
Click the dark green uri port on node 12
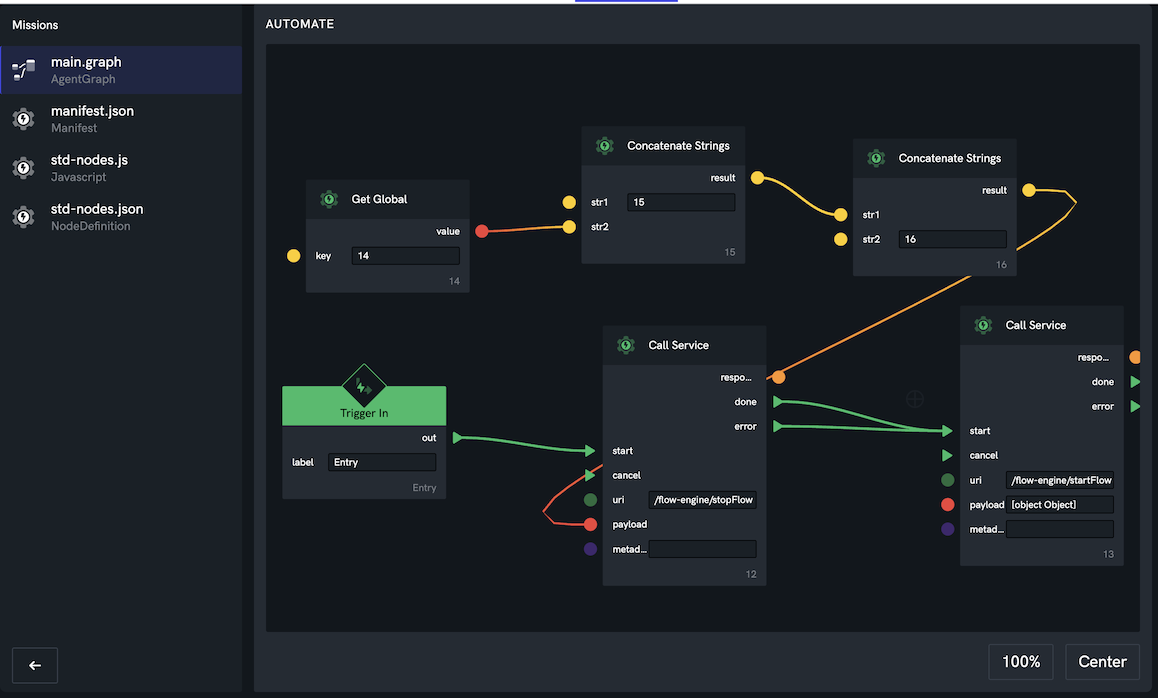tap(590, 500)
